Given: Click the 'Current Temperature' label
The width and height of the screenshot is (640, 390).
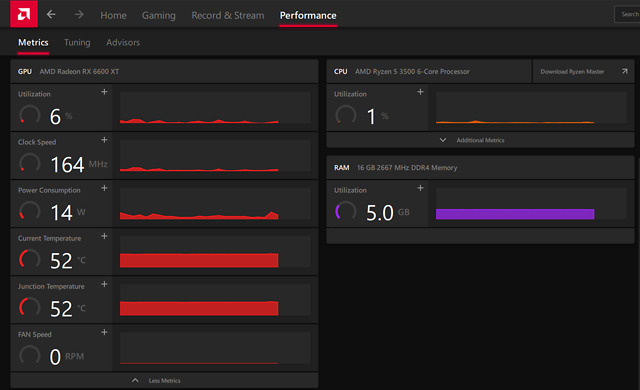Looking at the screenshot, I should coord(49,239).
